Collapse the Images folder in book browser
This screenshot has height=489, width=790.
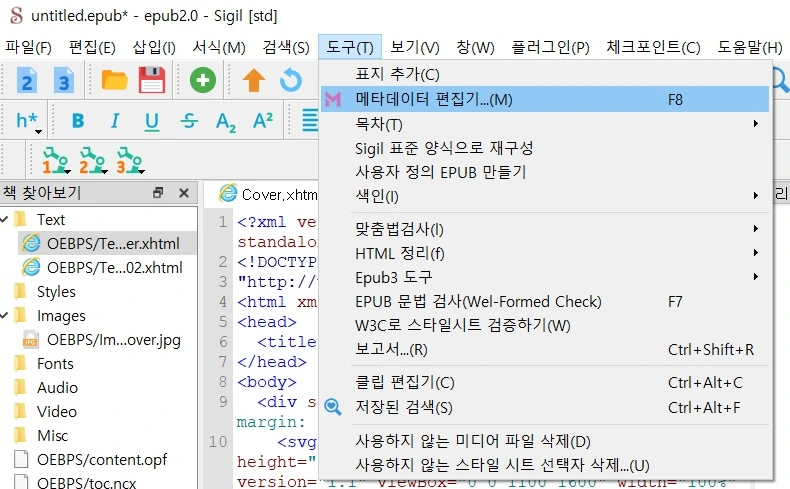click(x=4, y=316)
